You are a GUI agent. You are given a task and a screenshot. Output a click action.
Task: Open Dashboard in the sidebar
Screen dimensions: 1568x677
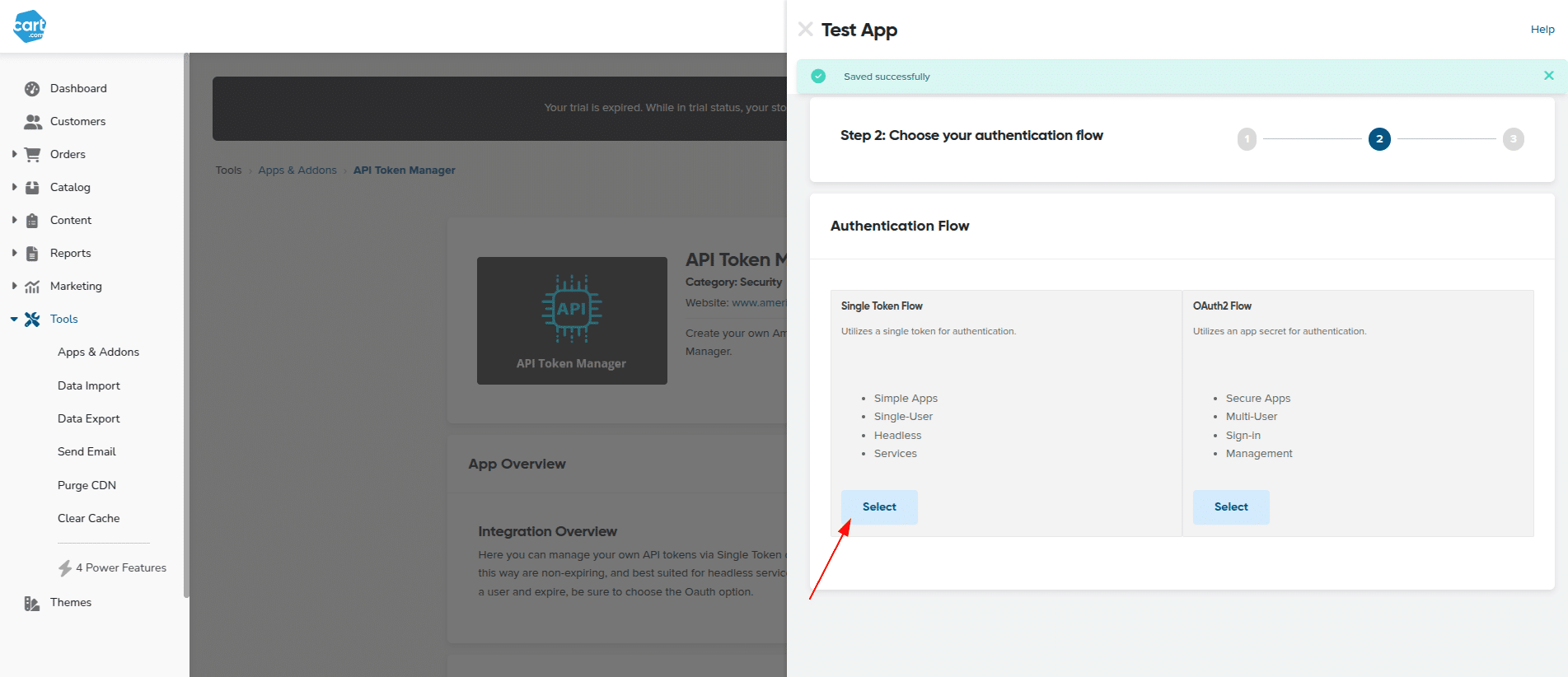(x=78, y=88)
